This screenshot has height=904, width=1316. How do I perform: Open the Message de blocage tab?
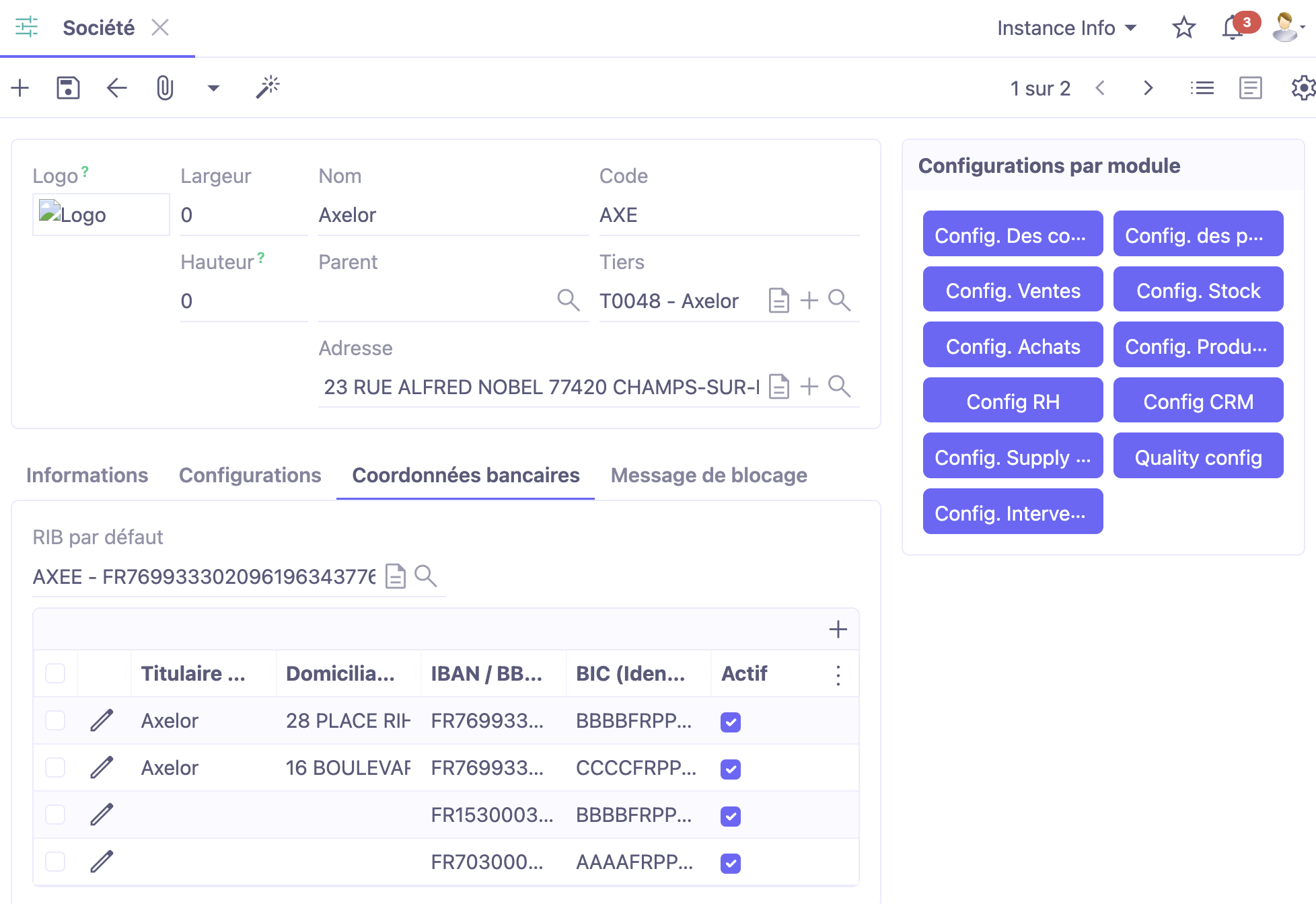(x=708, y=475)
